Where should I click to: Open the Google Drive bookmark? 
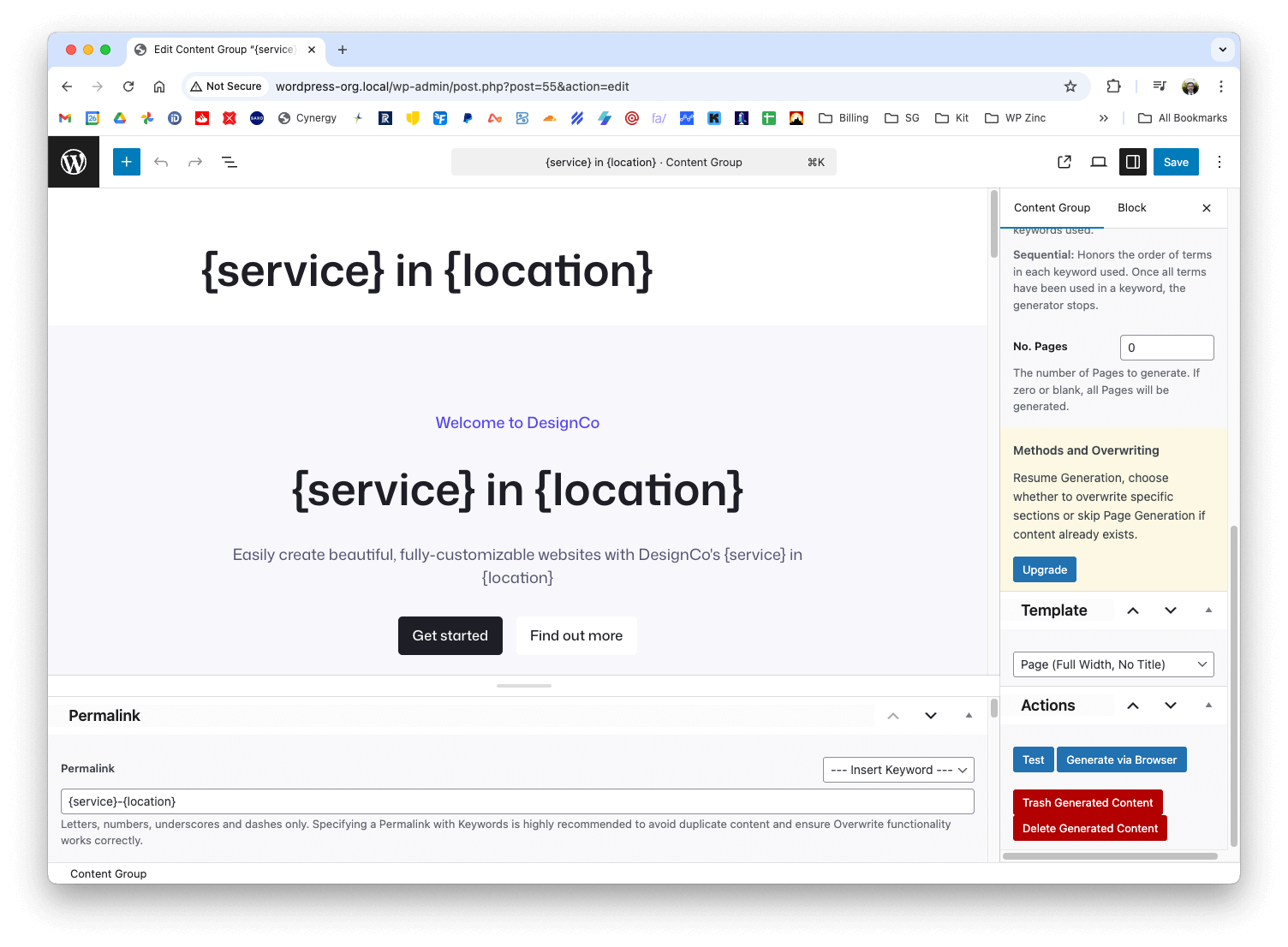click(120, 118)
